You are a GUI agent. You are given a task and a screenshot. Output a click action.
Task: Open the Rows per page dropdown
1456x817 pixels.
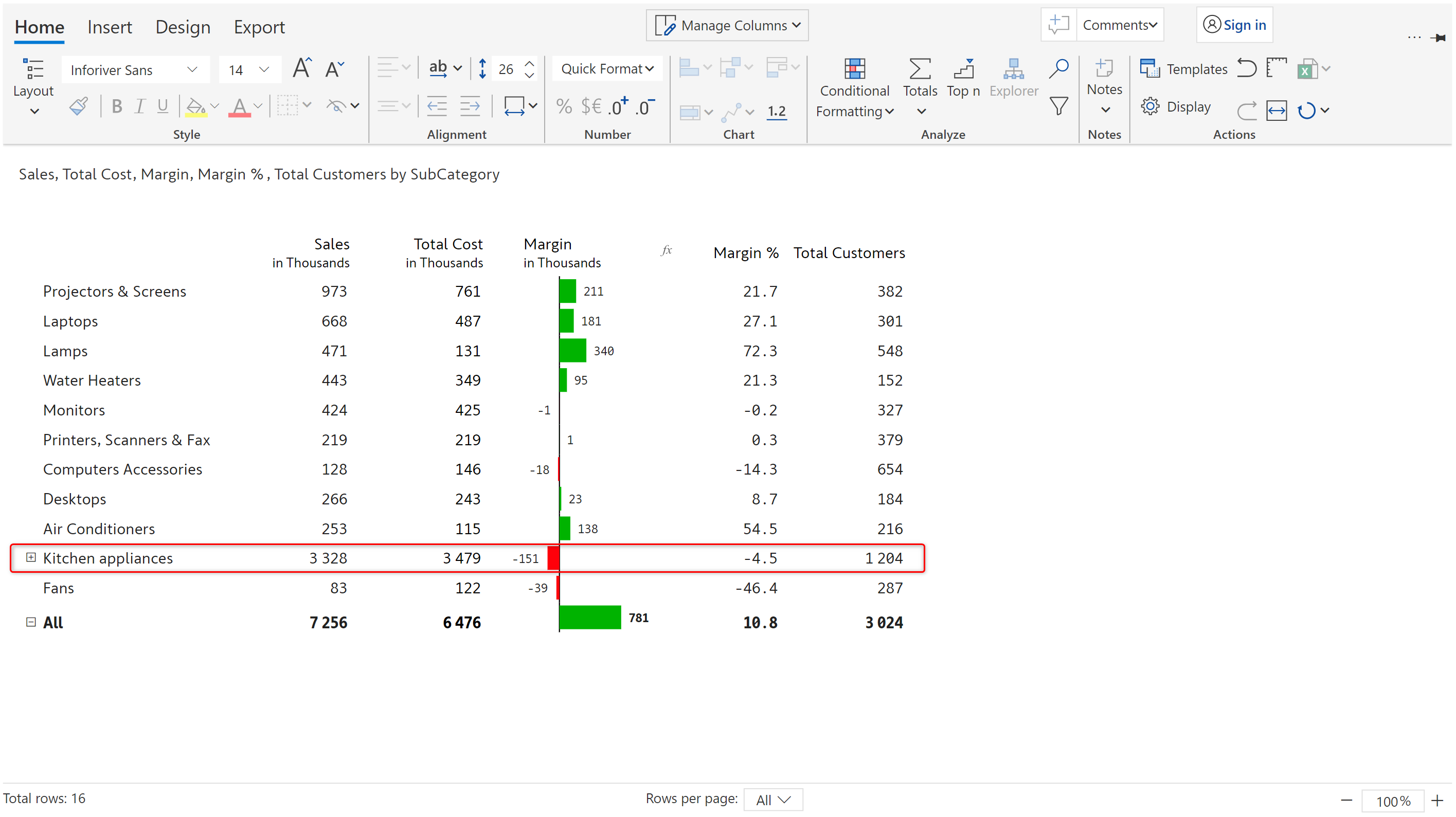(x=772, y=800)
